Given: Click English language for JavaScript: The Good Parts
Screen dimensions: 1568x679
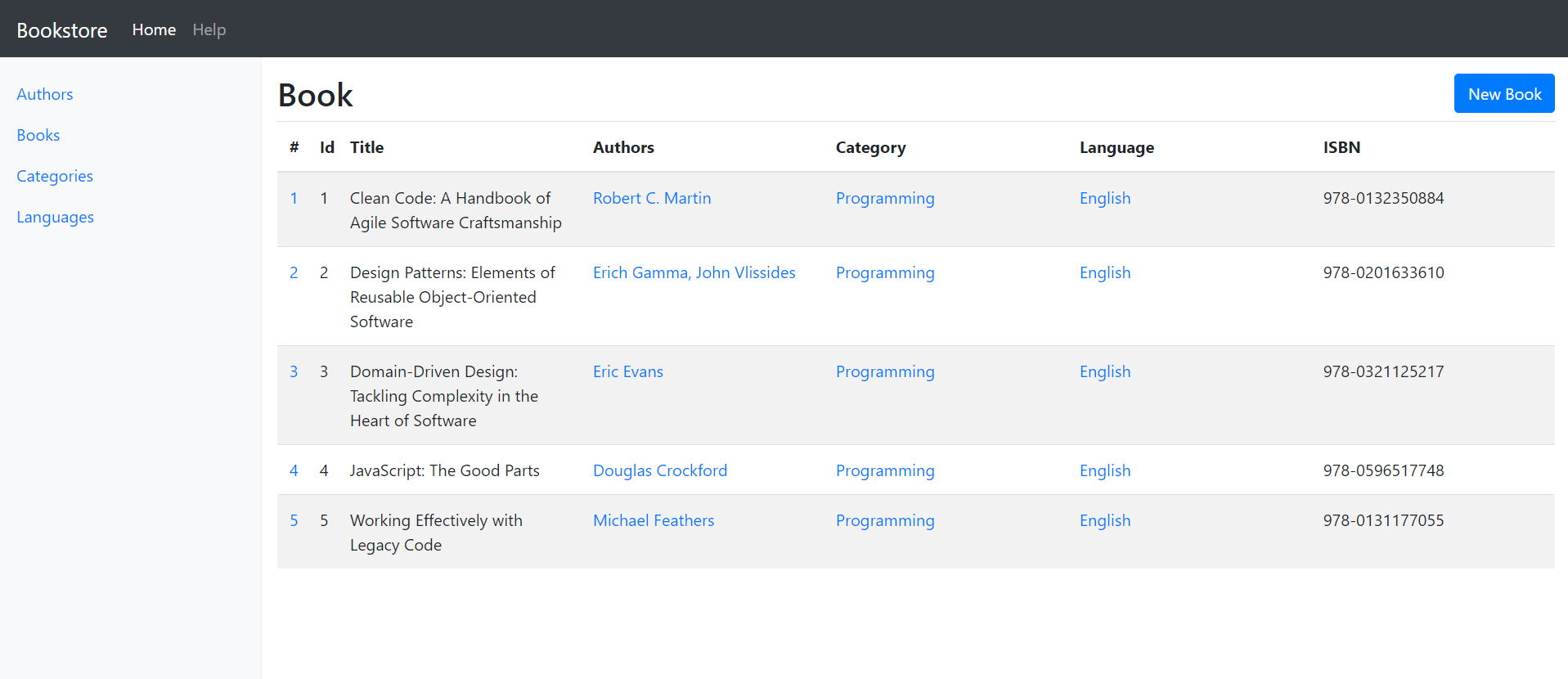Looking at the screenshot, I should click(x=1104, y=470).
